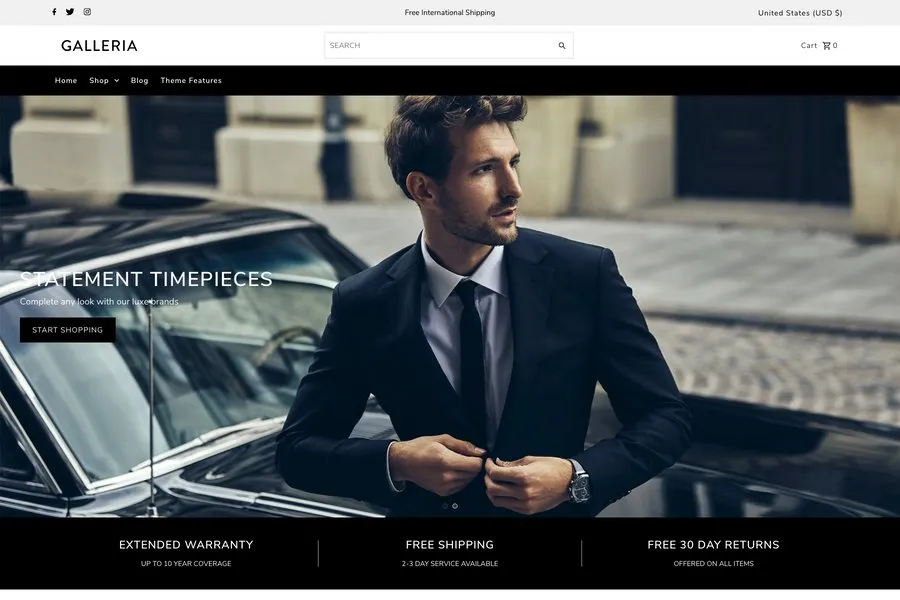Viewport: 900px width, 600px height.
Task: Click the Statement Timepieces hero heading
Action: click(146, 279)
